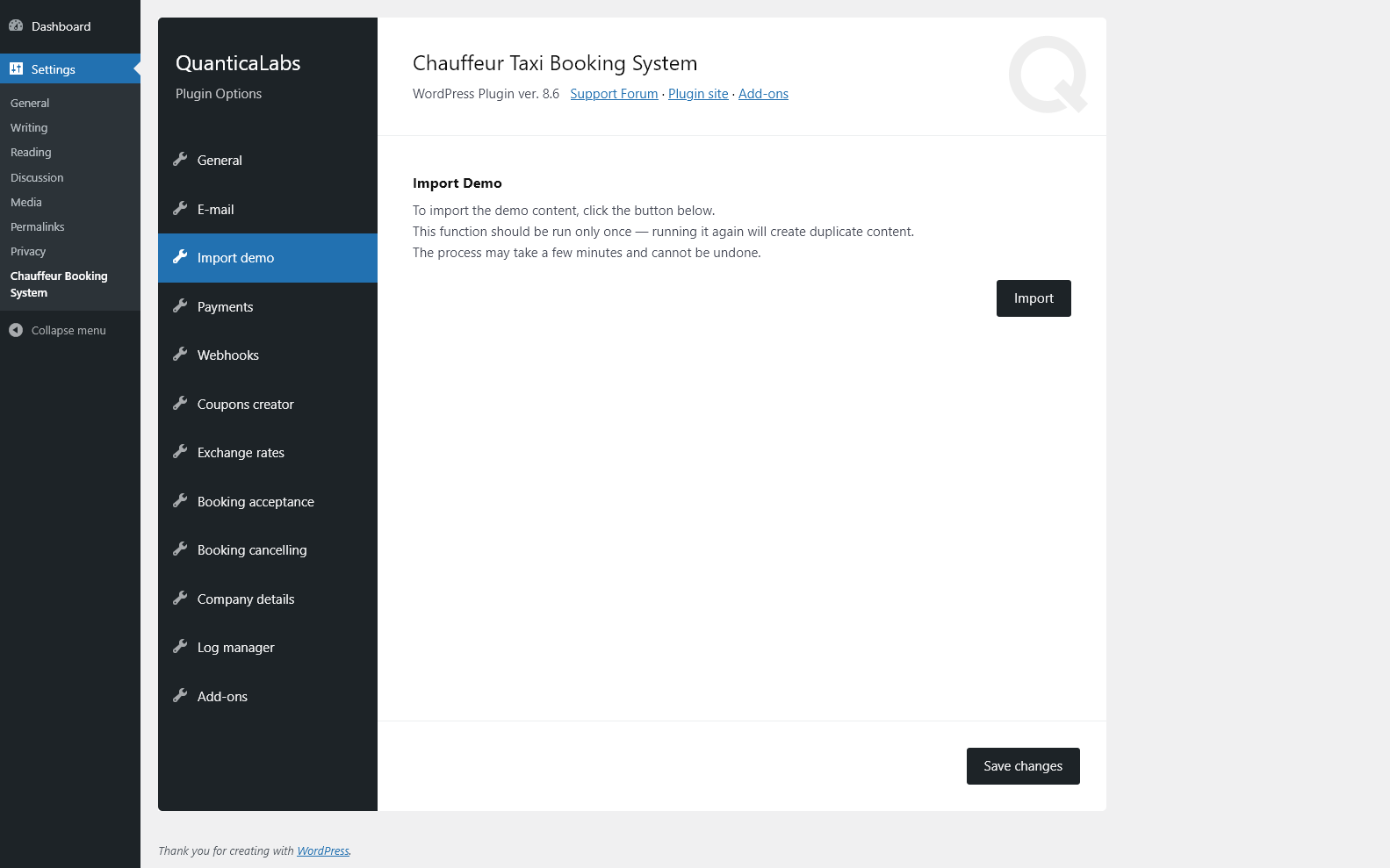Click the Import button

(1033, 298)
